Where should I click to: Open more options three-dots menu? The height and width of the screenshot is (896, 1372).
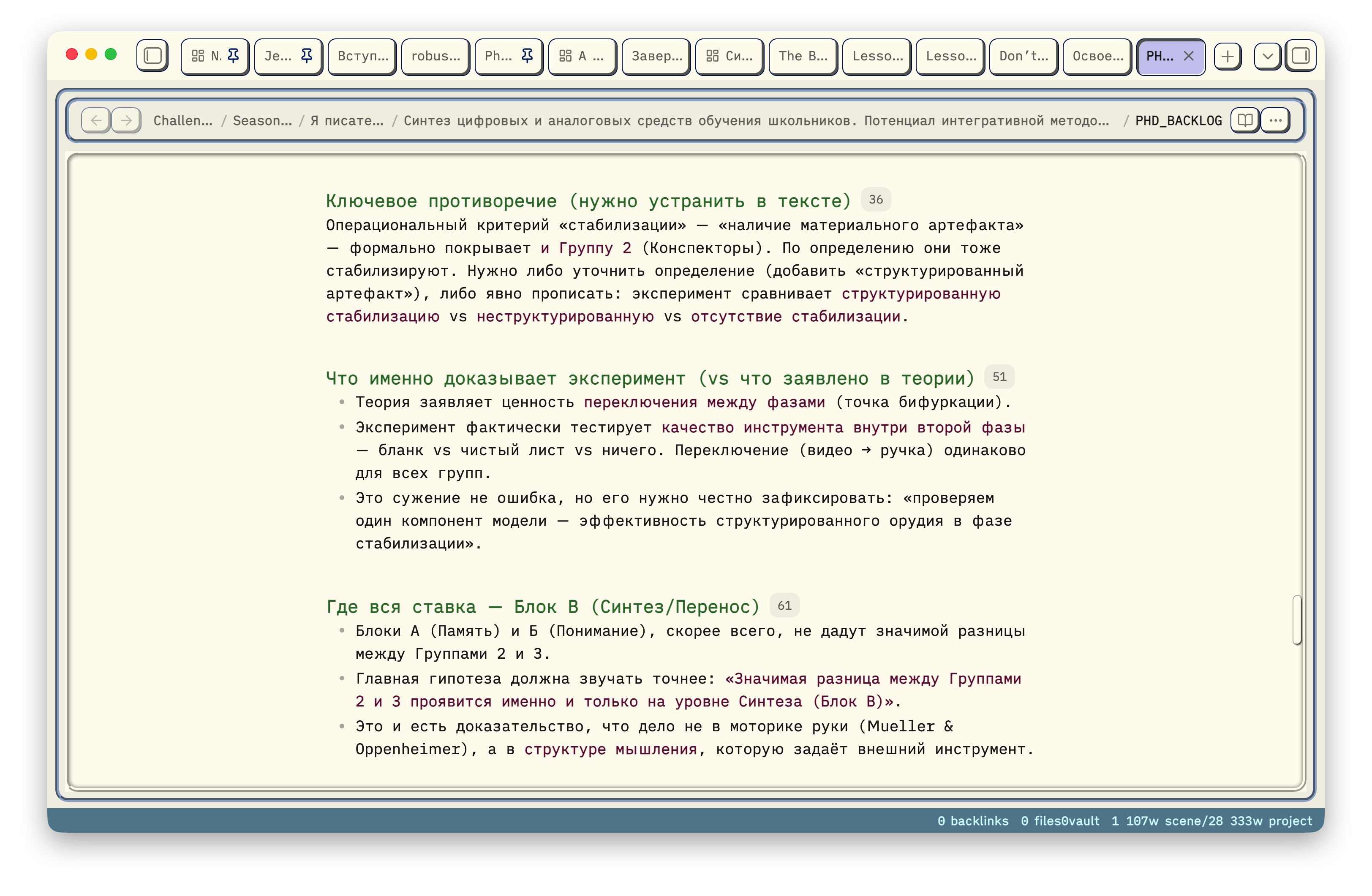[x=1275, y=120]
